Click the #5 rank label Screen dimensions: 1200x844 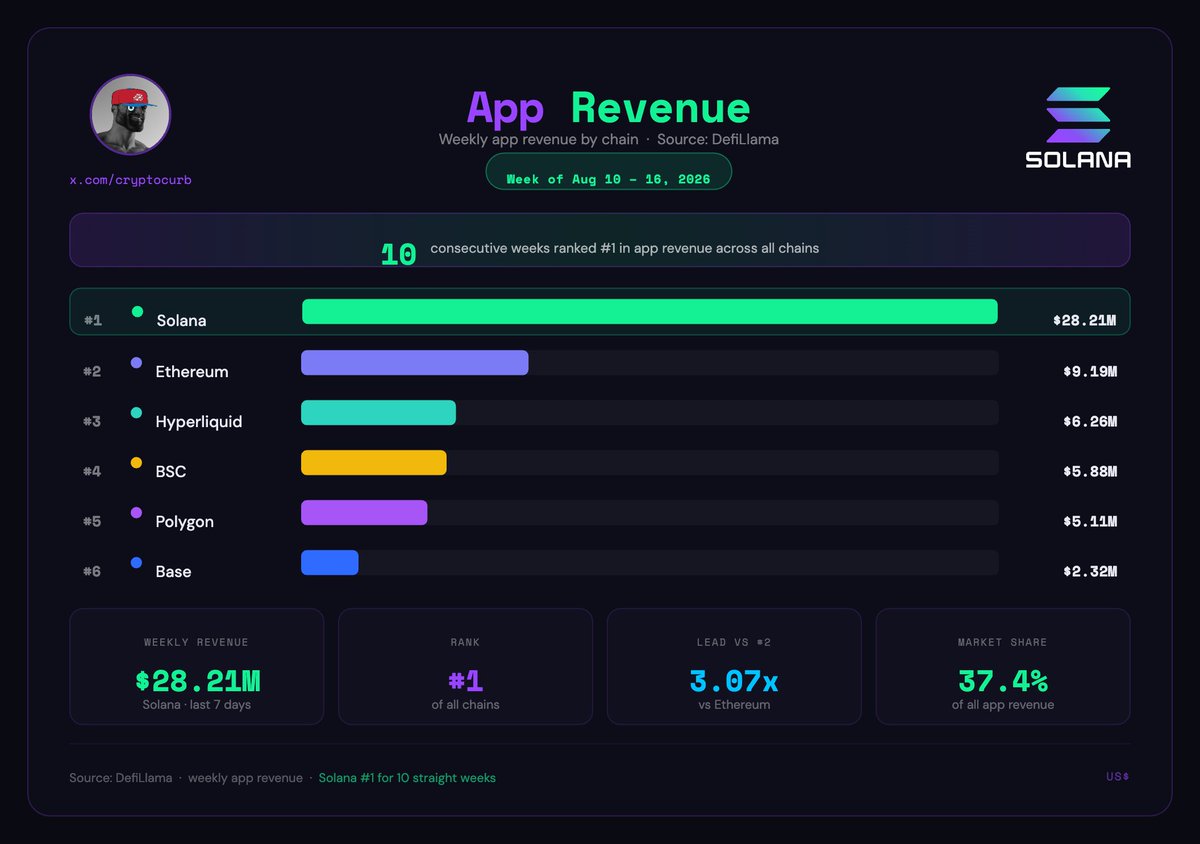pyautogui.click(x=92, y=521)
